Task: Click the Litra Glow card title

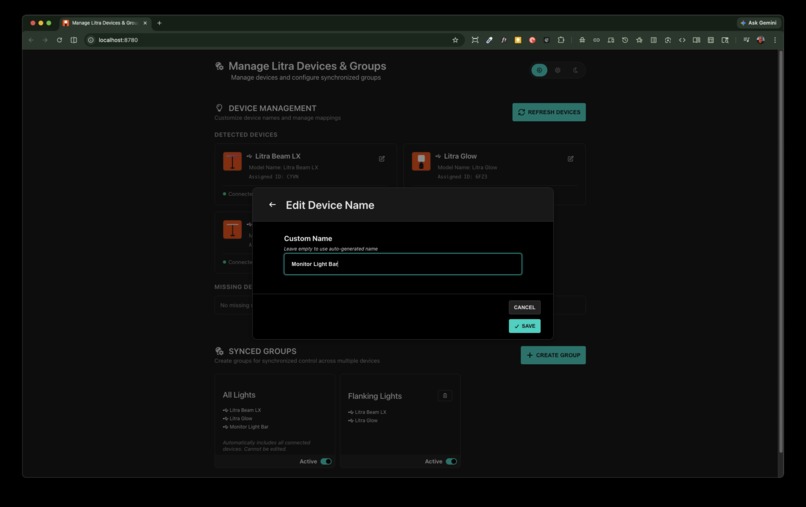Action: (x=460, y=156)
